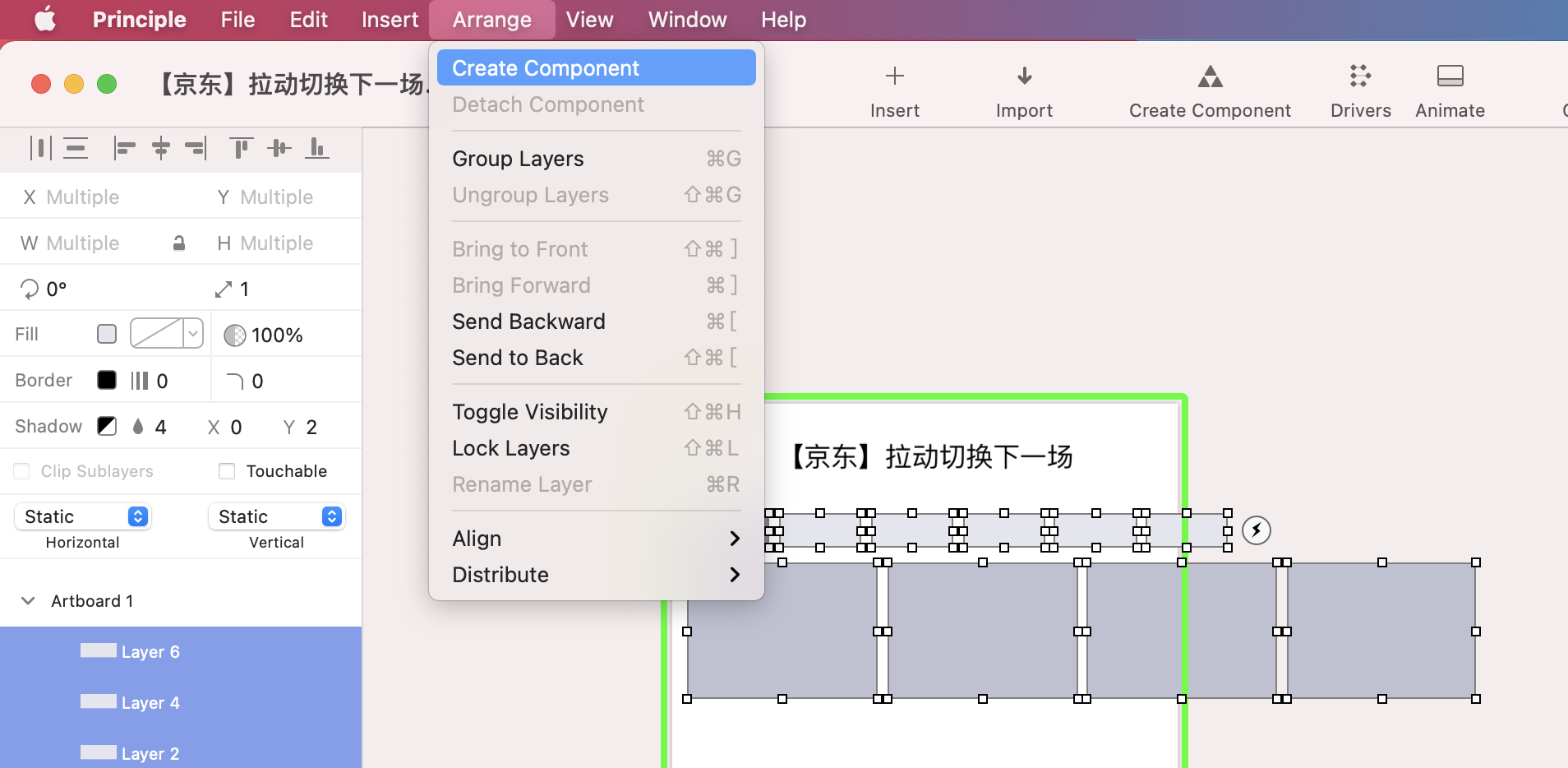Toggle the aspect ratio lock

click(179, 243)
